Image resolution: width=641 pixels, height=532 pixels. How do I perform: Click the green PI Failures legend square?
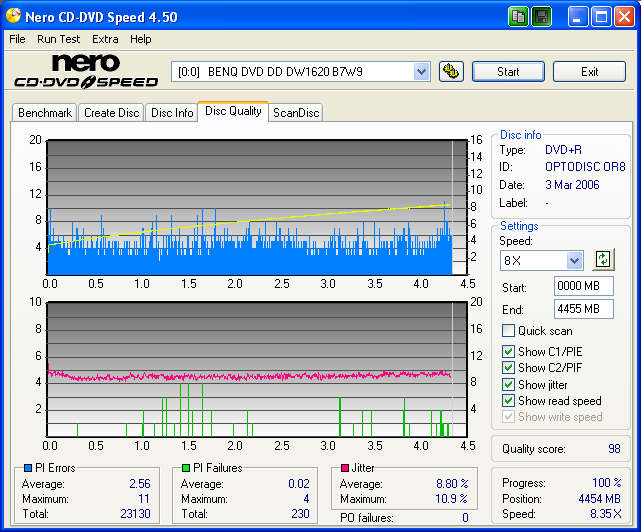pyautogui.click(x=186, y=468)
